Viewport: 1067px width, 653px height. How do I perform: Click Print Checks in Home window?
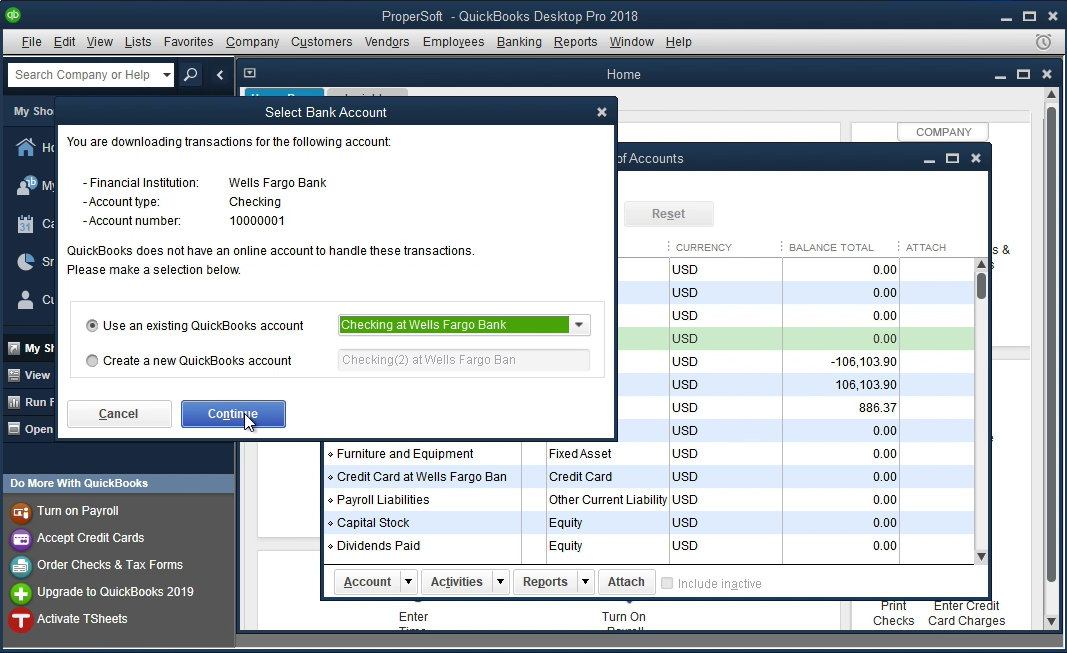click(x=893, y=613)
